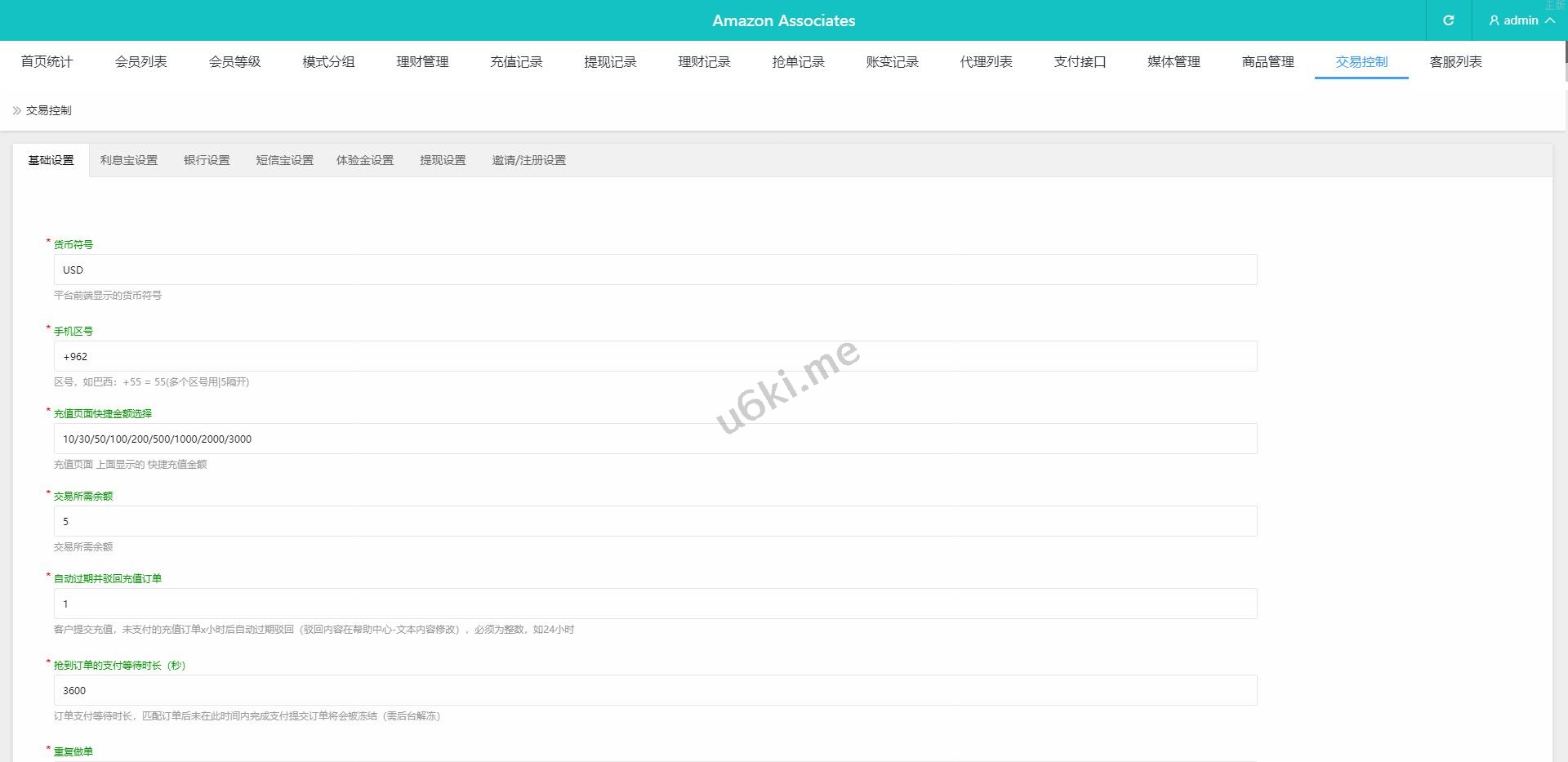Click the double-chevron breadcrumb icon
The image size is (1568, 762).
16,110
